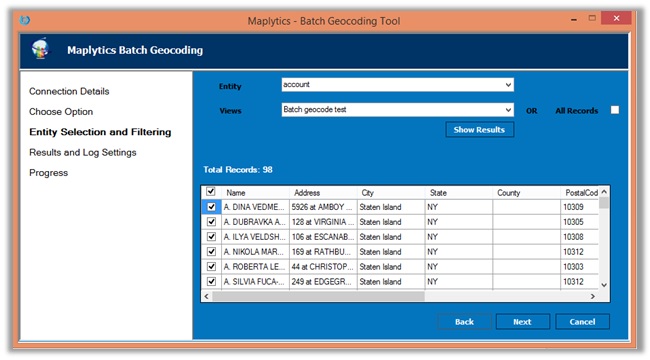Click the Back button
Screen dimensions: 650x360
tap(464, 321)
